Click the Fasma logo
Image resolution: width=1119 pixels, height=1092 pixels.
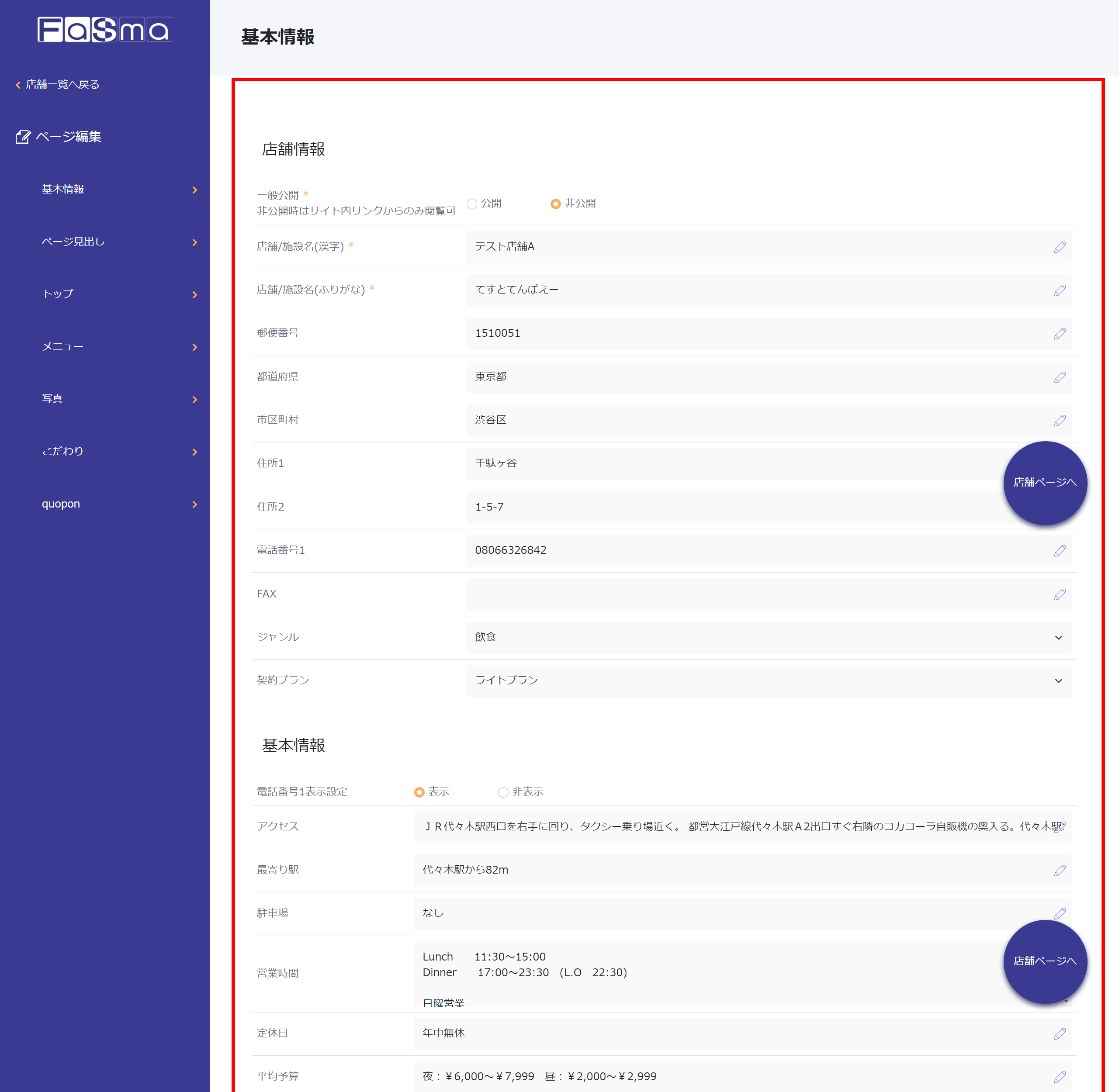tap(104, 30)
